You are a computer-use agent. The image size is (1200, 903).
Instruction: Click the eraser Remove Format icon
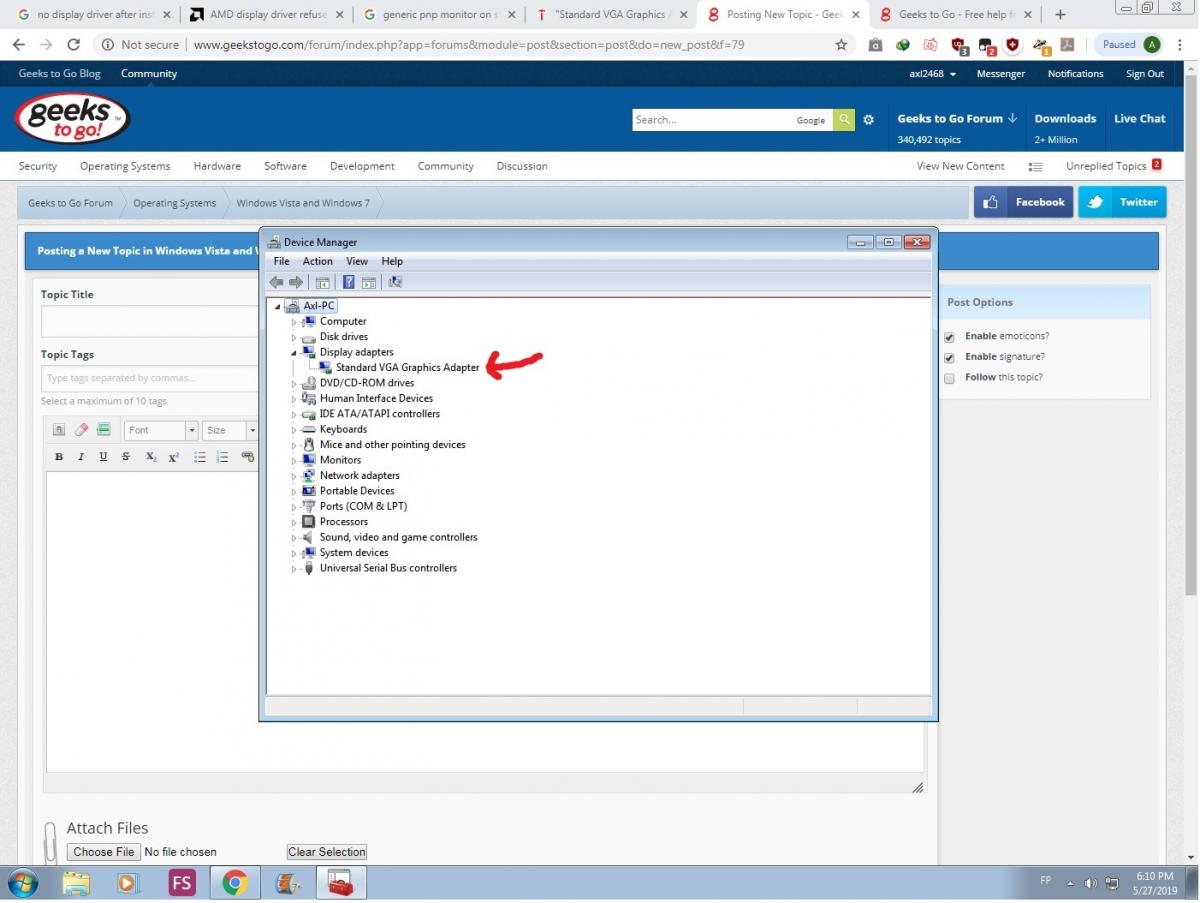point(81,430)
